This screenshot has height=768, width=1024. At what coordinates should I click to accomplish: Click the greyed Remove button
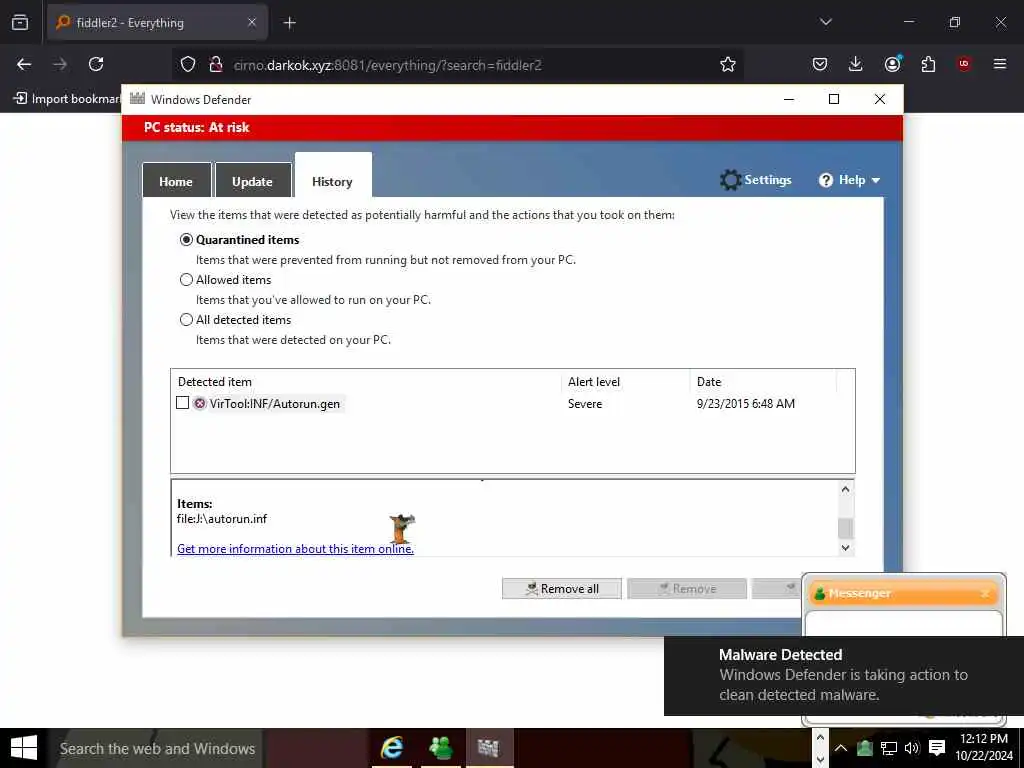click(687, 588)
